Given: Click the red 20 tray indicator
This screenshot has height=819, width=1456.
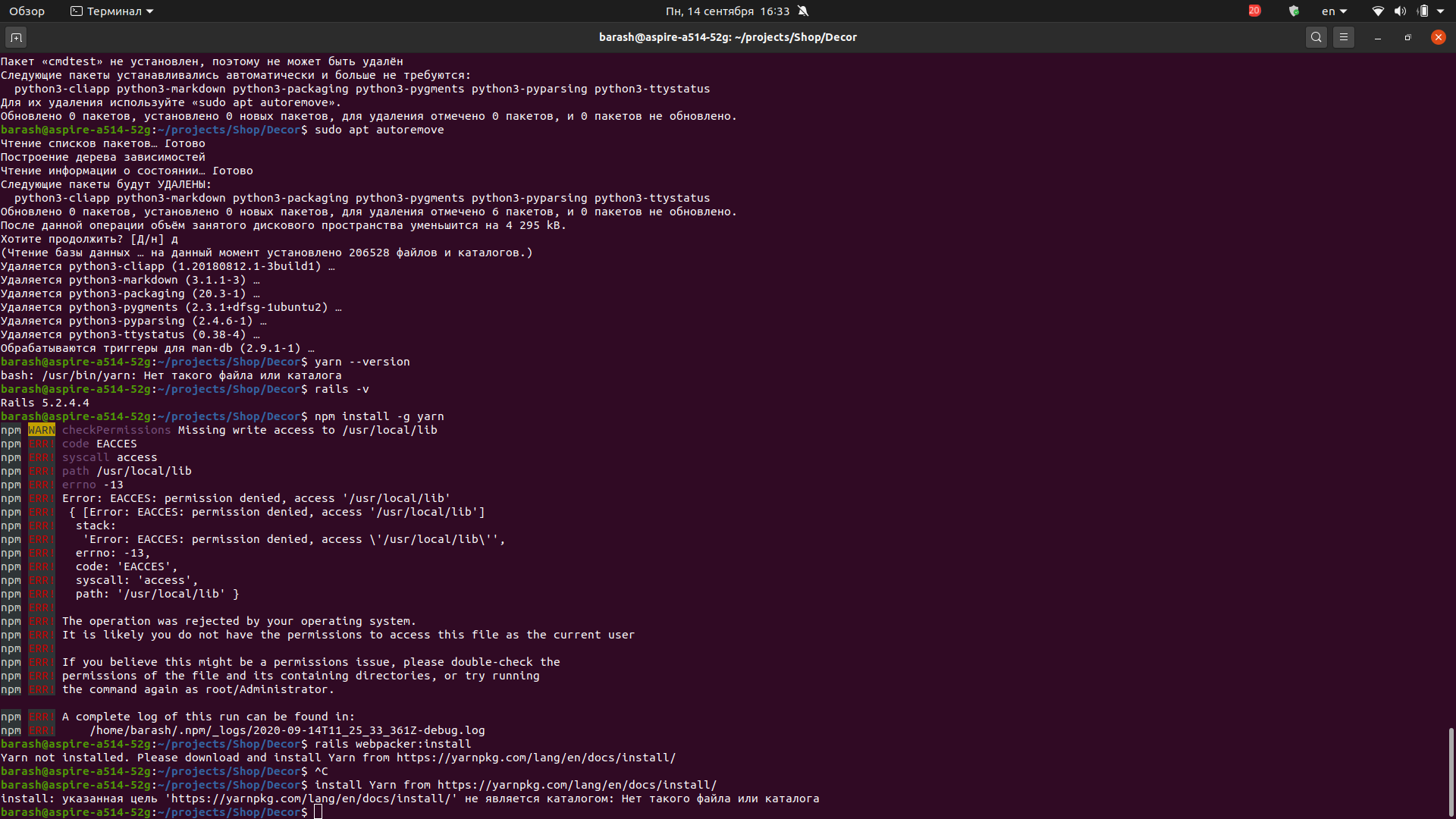Looking at the screenshot, I should pyautogui.click(x=1254, y=11).
